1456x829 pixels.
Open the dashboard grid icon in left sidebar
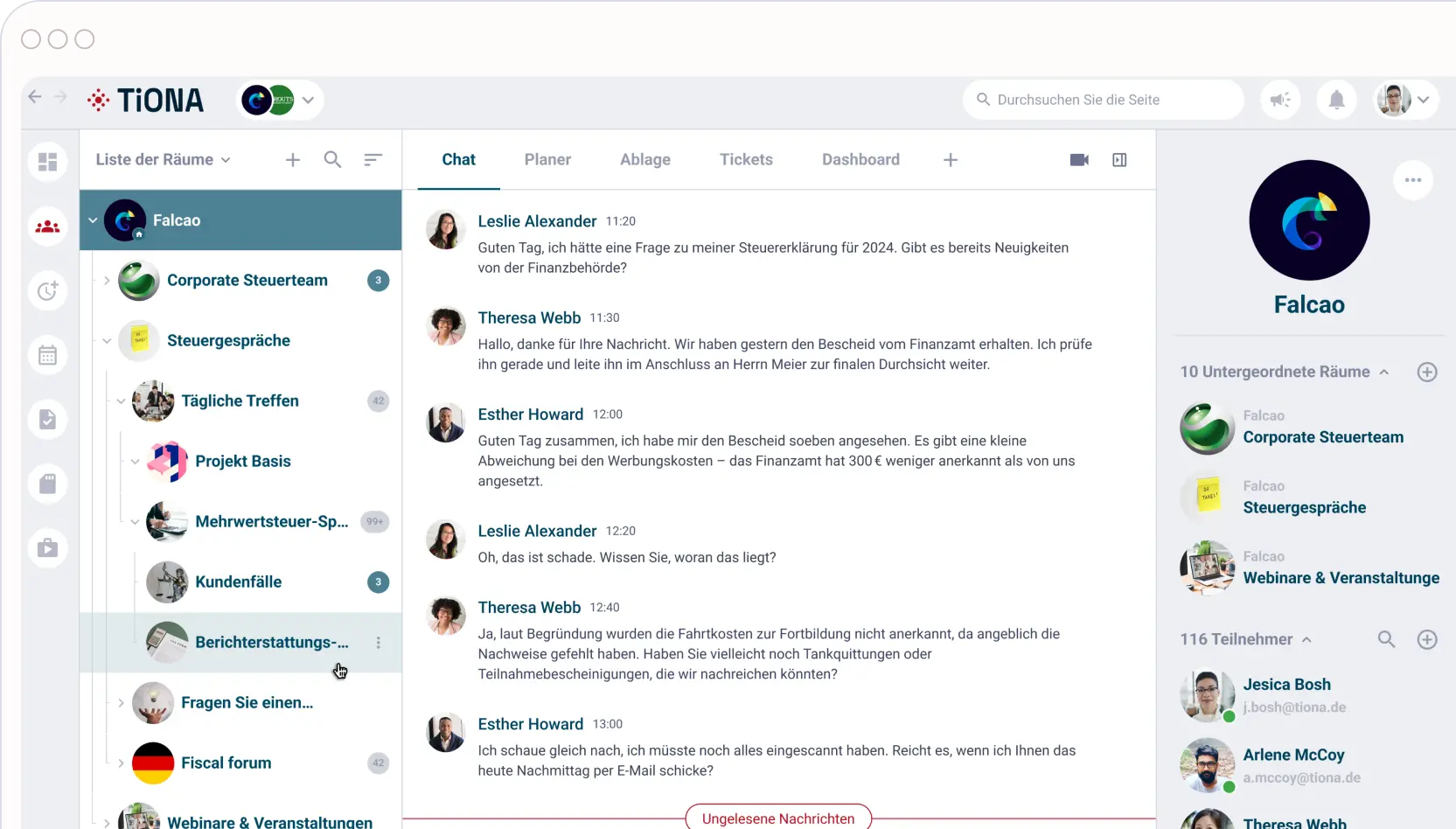(x=48, y=162)
